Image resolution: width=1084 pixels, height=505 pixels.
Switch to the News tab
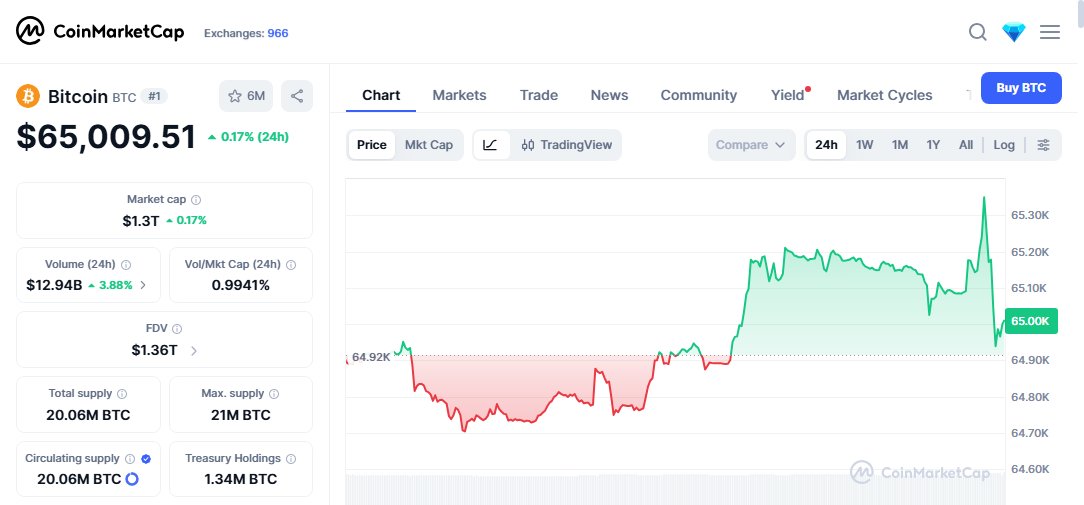(x=609, y=95)
